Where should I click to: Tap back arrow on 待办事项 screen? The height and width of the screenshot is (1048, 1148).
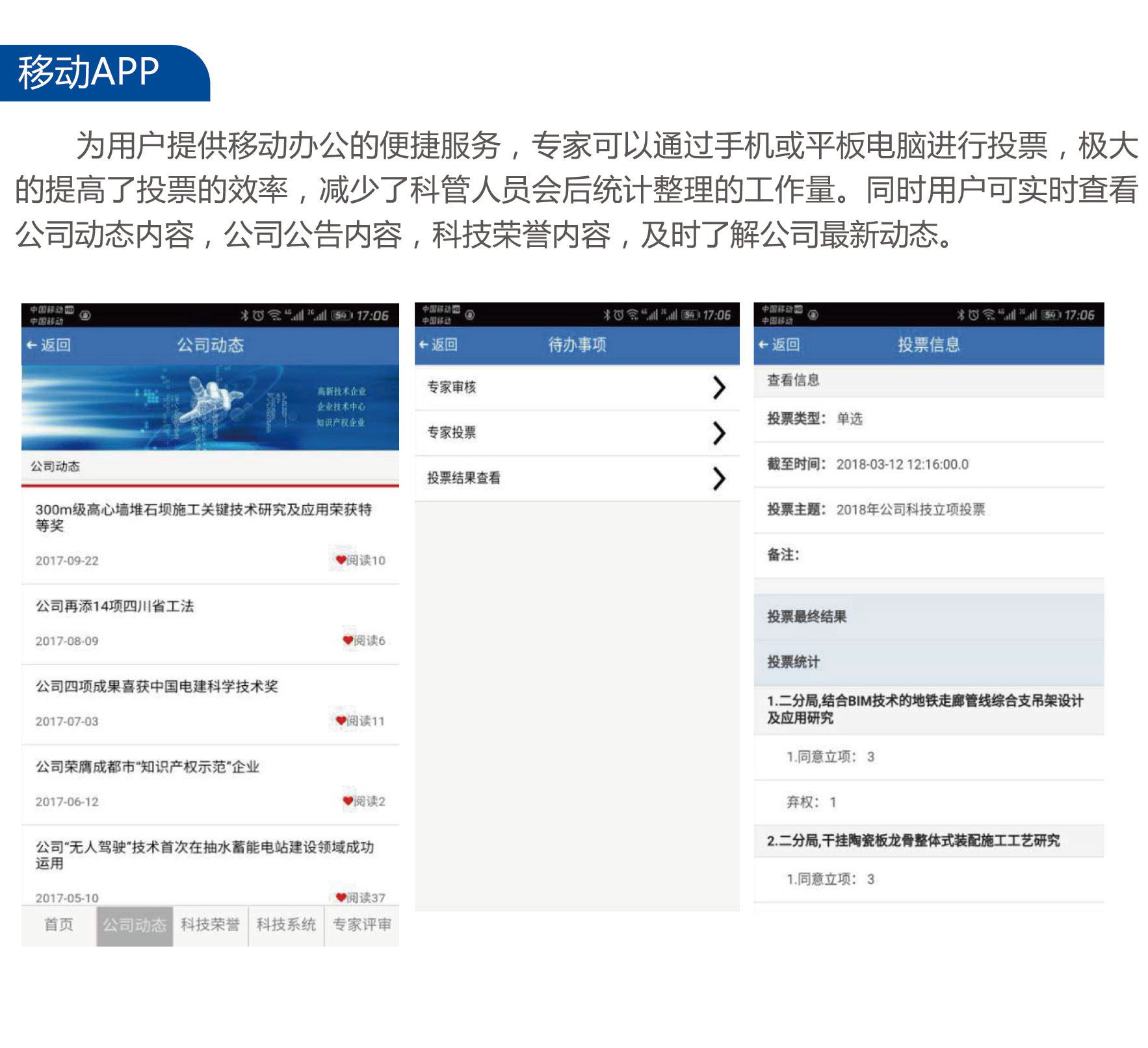click(424, 345)
